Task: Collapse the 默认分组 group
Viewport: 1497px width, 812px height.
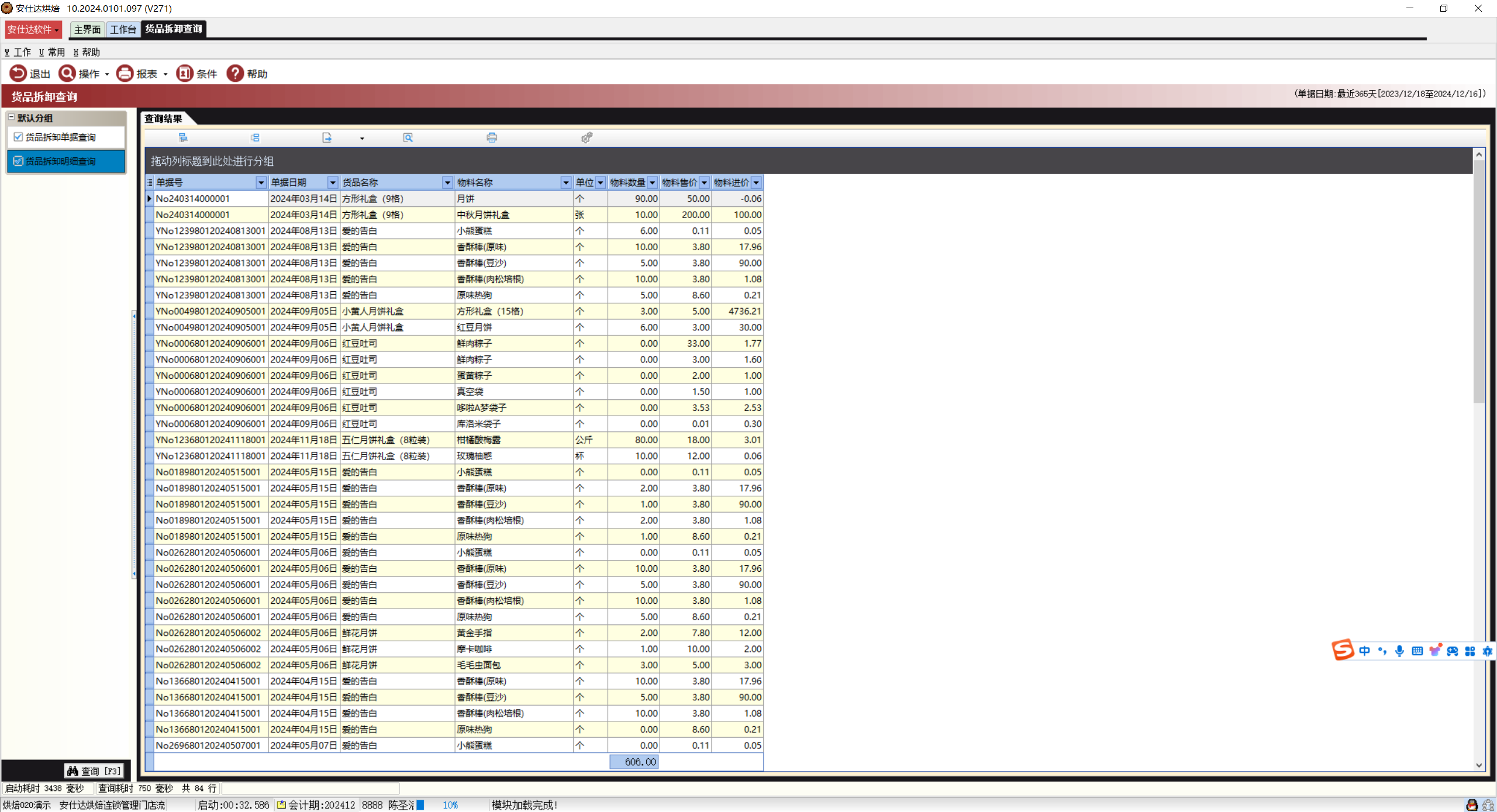Action: [11, 118]
